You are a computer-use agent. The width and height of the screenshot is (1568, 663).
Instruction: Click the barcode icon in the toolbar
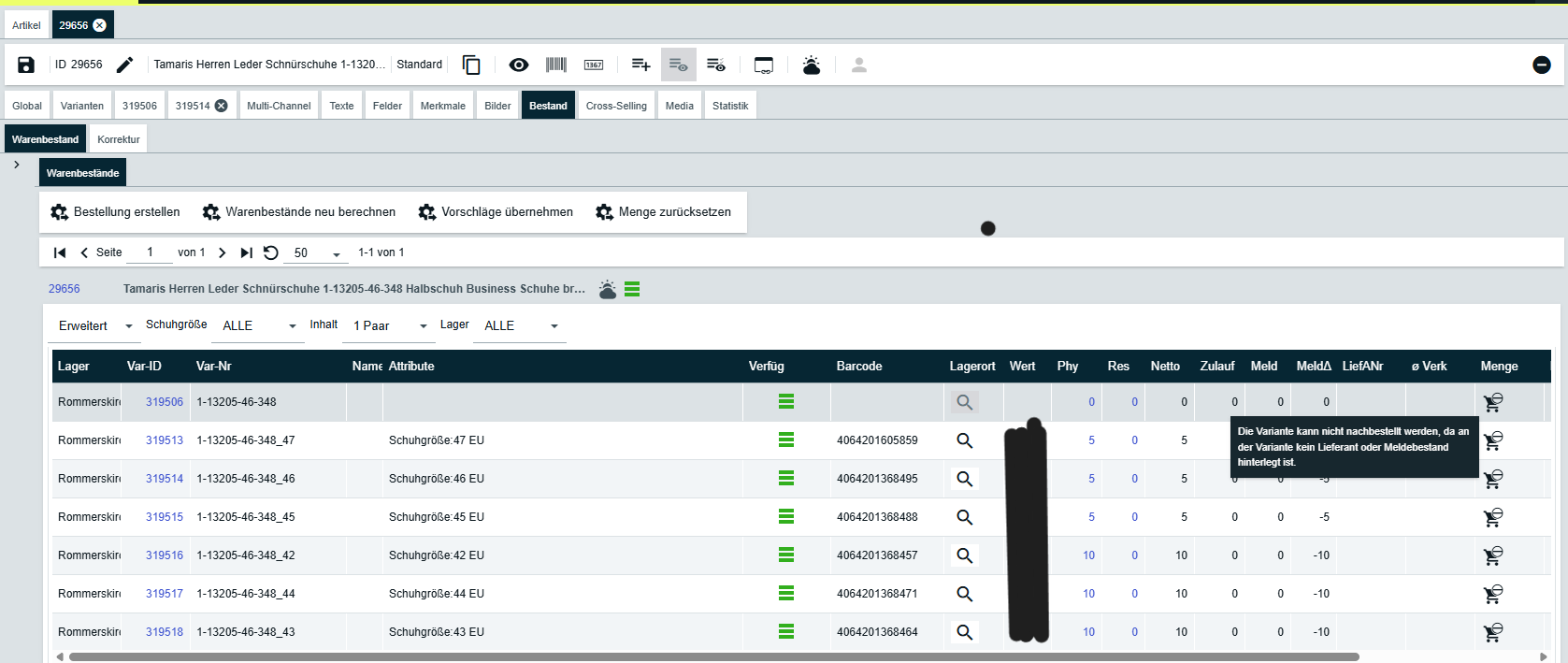pyautogui.click(x=556, y=65)
